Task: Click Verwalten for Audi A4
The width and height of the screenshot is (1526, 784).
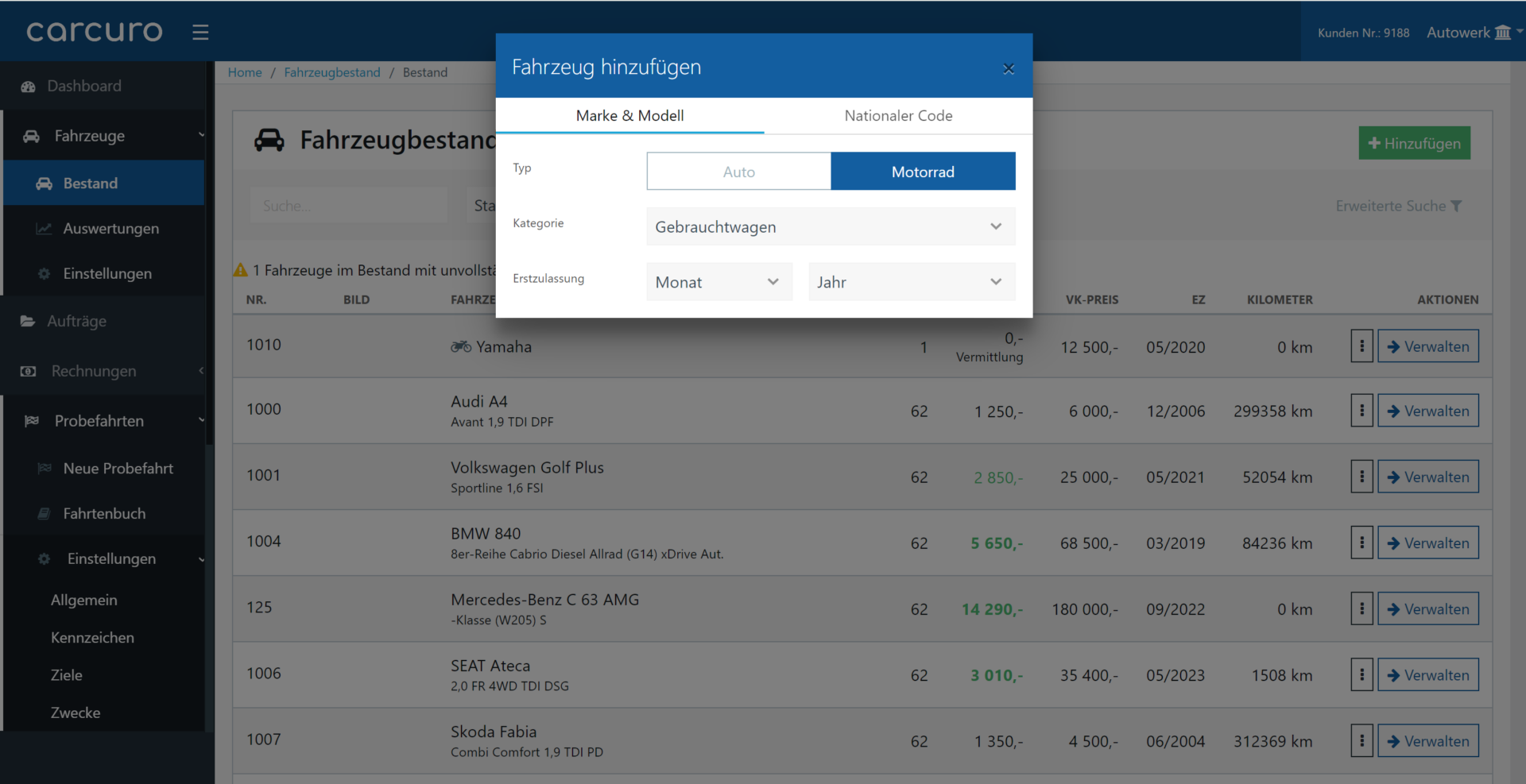Action: pyautogui.click(x=1427, y=411)
